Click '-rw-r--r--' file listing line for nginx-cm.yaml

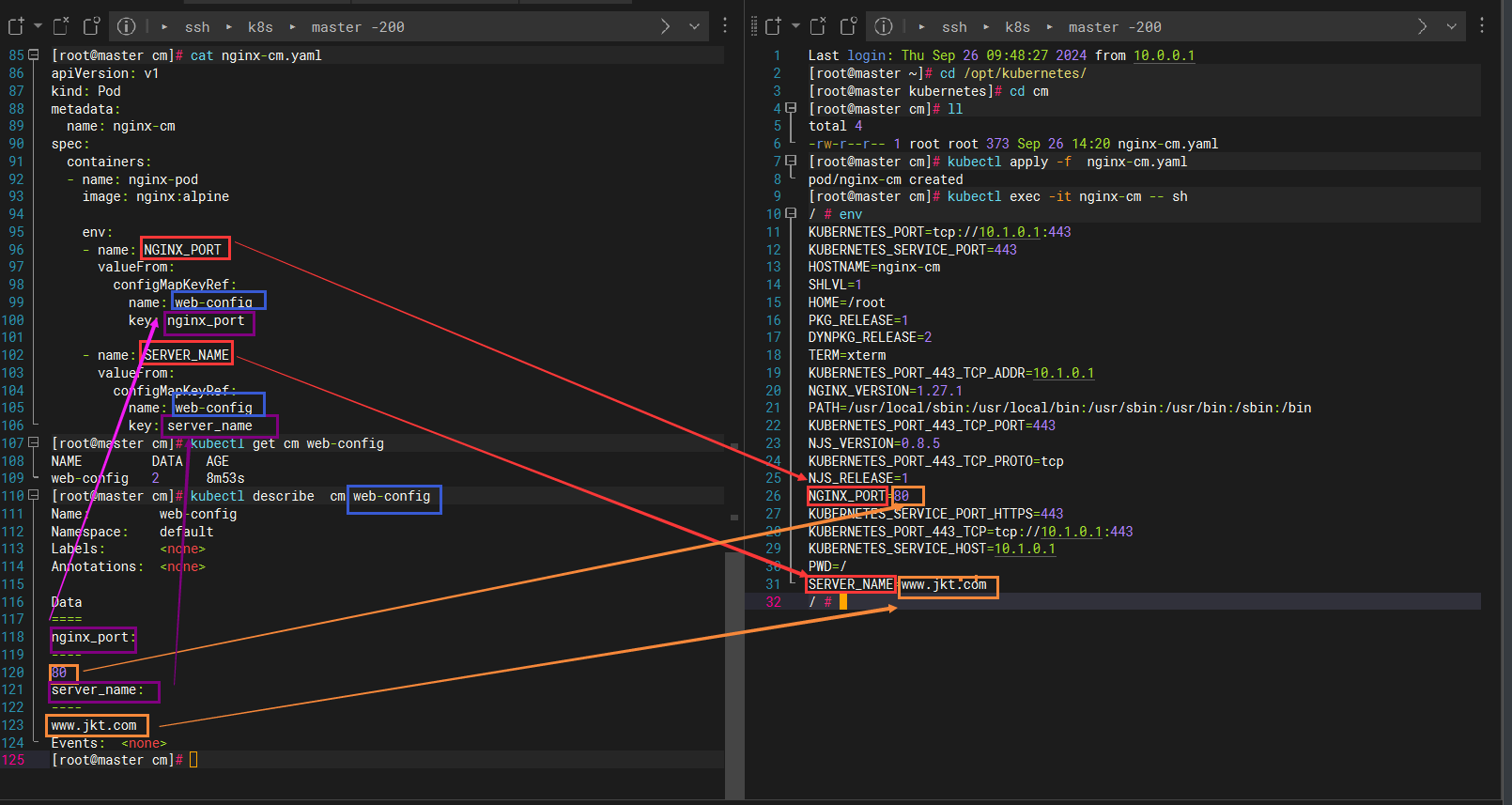1013,144
